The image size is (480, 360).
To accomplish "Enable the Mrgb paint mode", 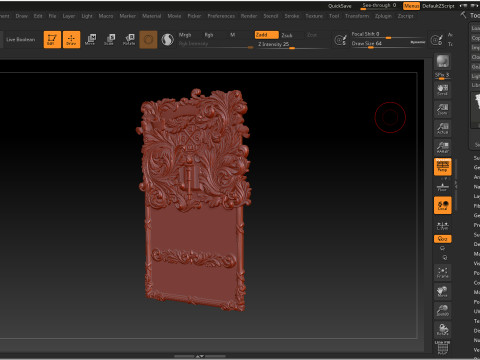I will click(x=185, y=35).
